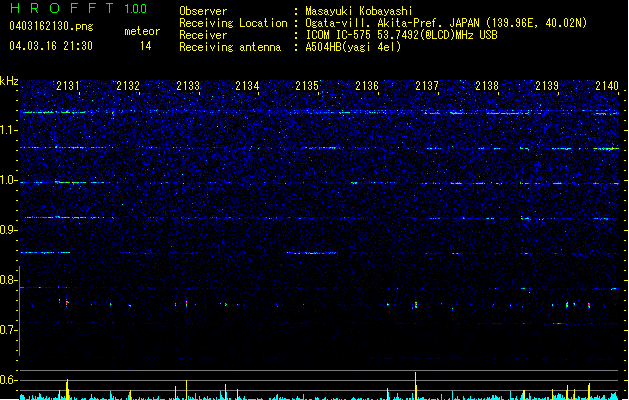Click the 2133 time marker
629x400 pixels.
coord(188,85)
